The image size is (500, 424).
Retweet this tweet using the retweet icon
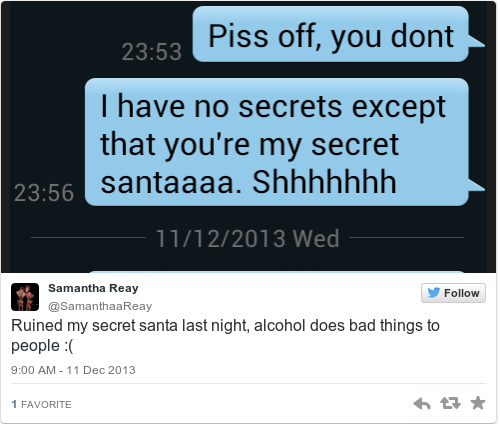click(x=450, y=403)
